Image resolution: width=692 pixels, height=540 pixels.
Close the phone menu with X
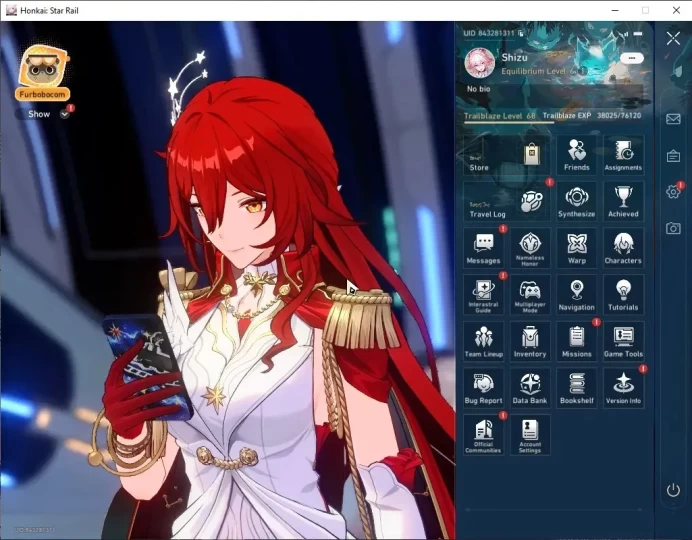[673, 38]
